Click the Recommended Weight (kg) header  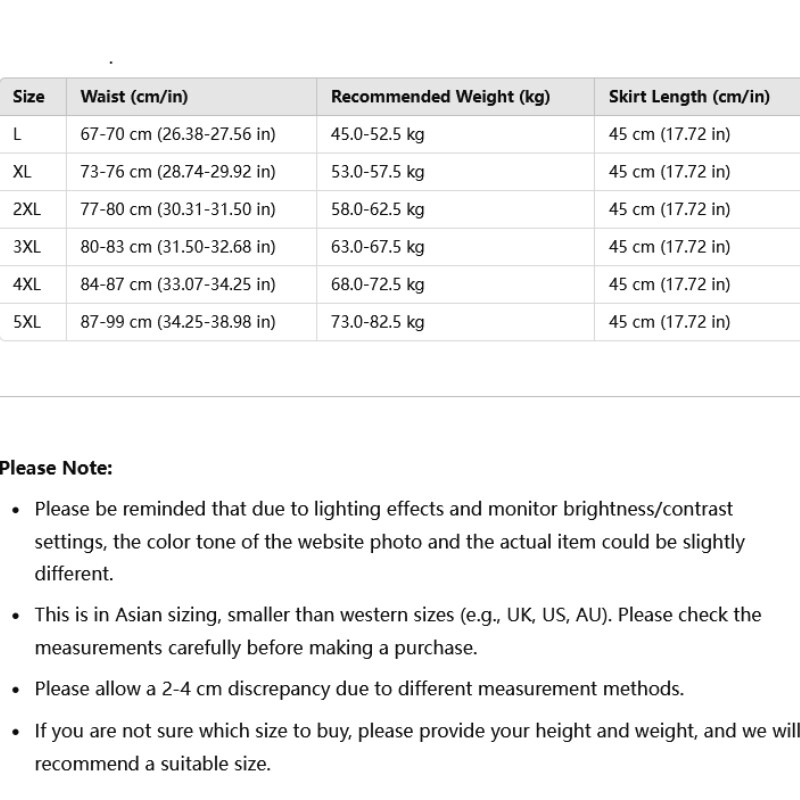point(440,96)
